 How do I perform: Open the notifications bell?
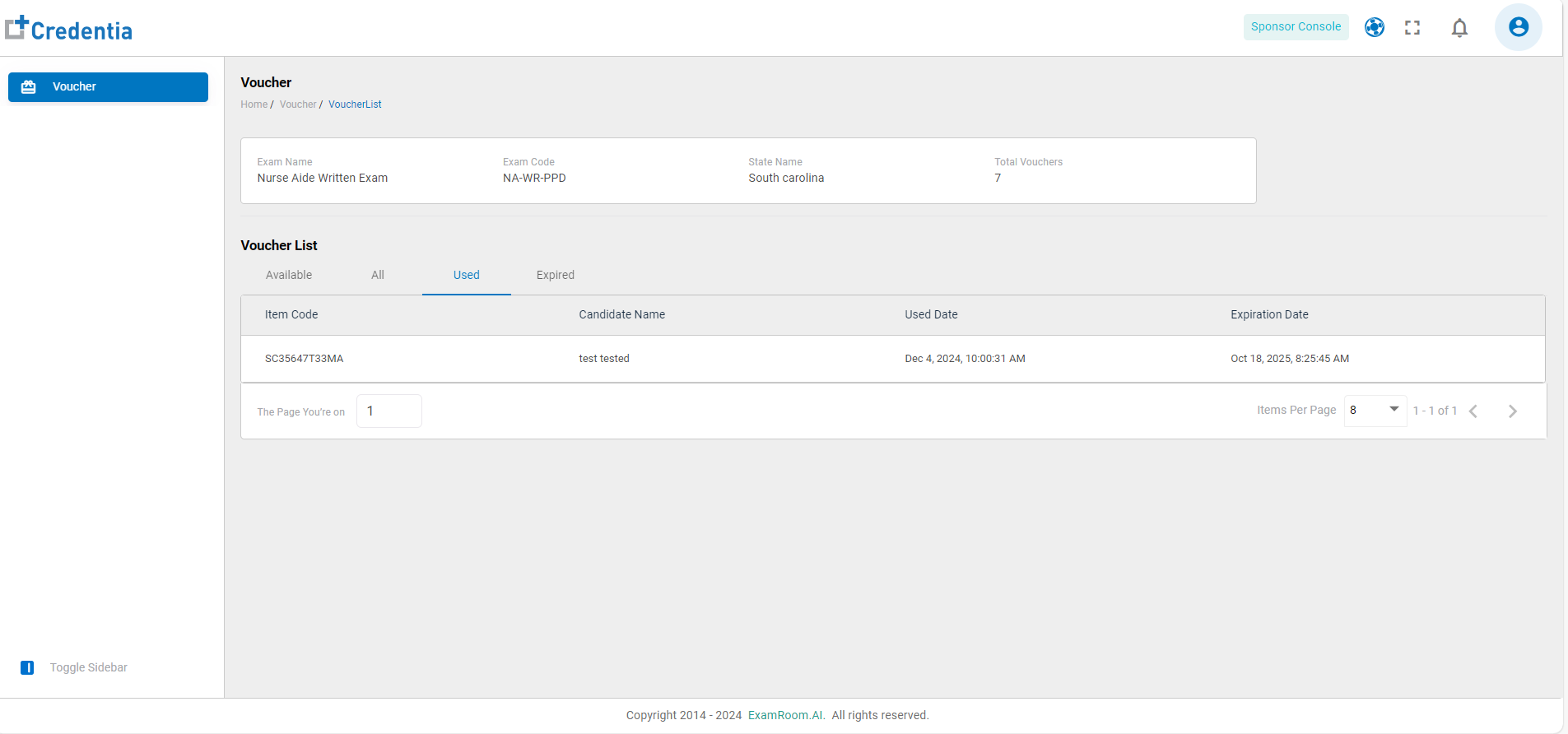pos(1459,28)
